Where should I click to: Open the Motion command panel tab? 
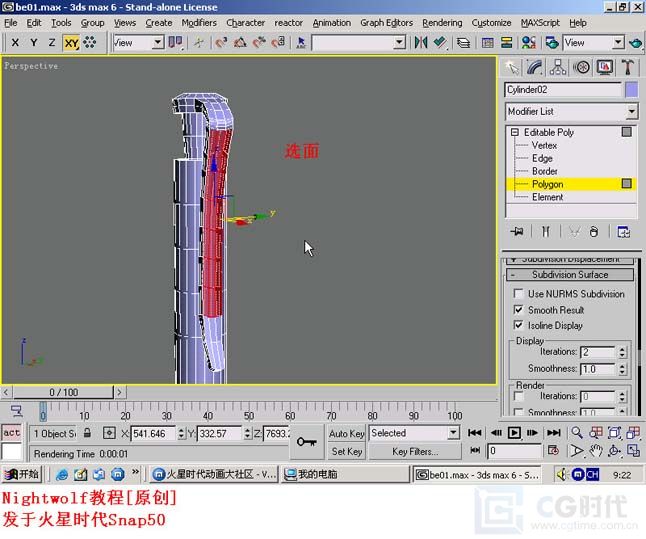pos(581,68)
